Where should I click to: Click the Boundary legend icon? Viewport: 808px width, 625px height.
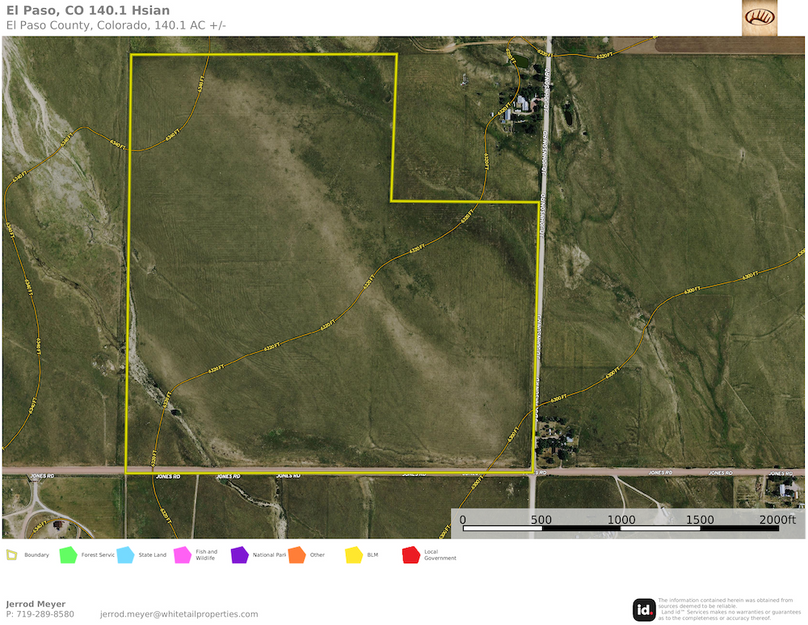12,554
